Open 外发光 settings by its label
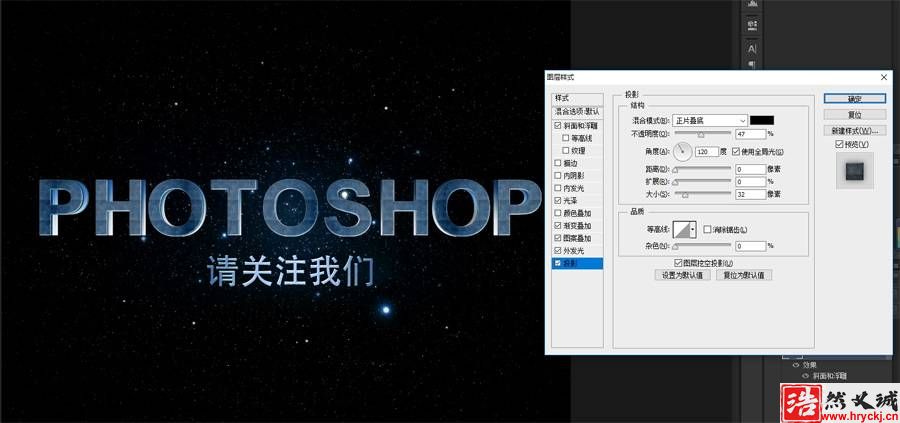Viewport: 900px width, 423px height. click(573, 251)
